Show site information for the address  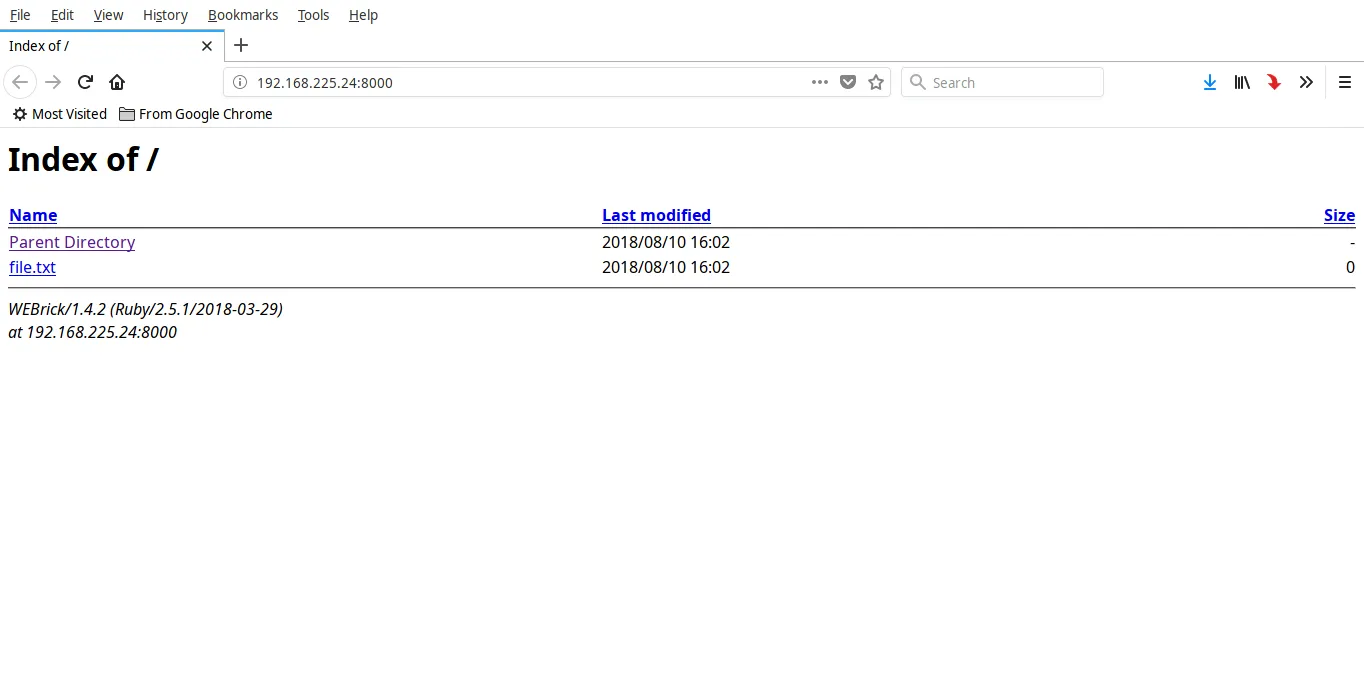(x=239, y=82)
